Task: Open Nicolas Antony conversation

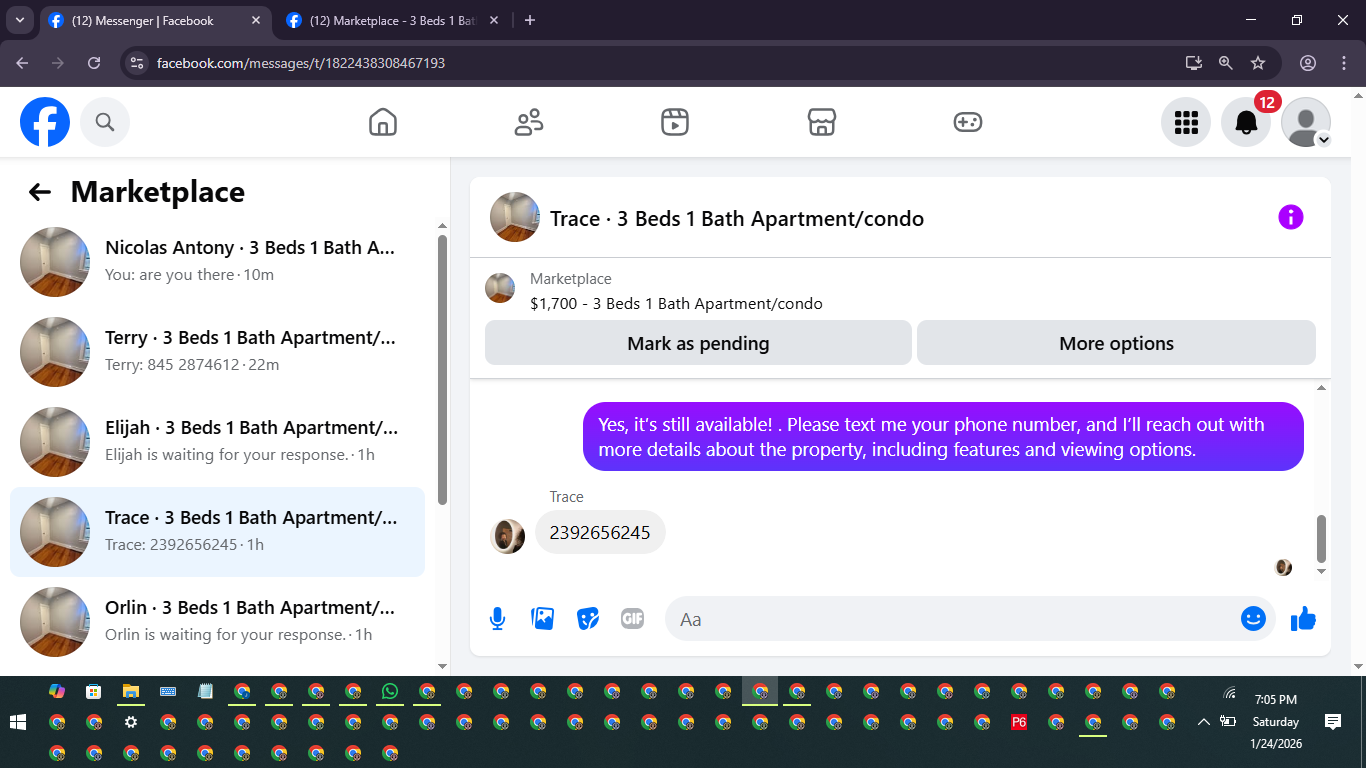Action: [x=217, y=262]
